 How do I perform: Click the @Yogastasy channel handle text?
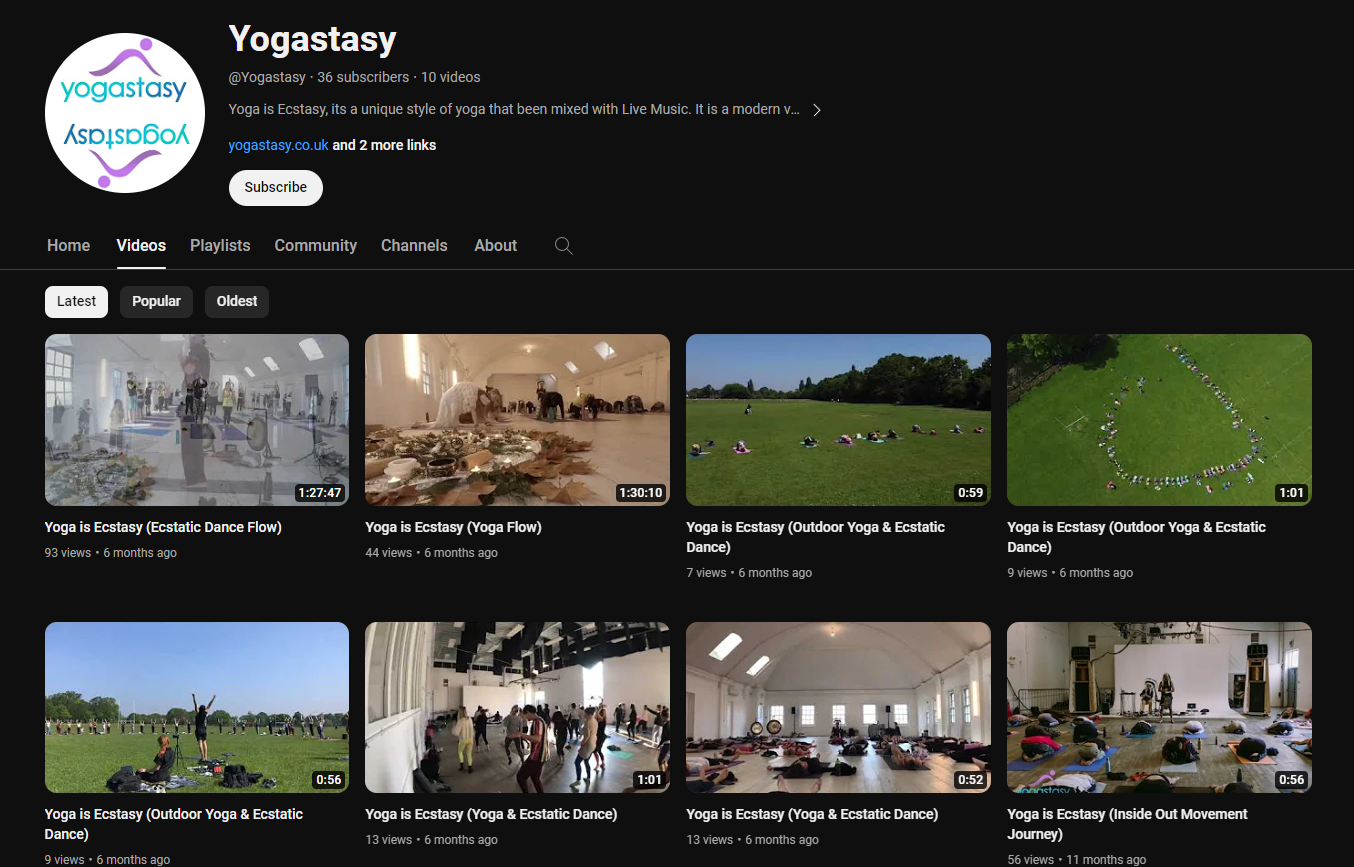coord(267,77)
